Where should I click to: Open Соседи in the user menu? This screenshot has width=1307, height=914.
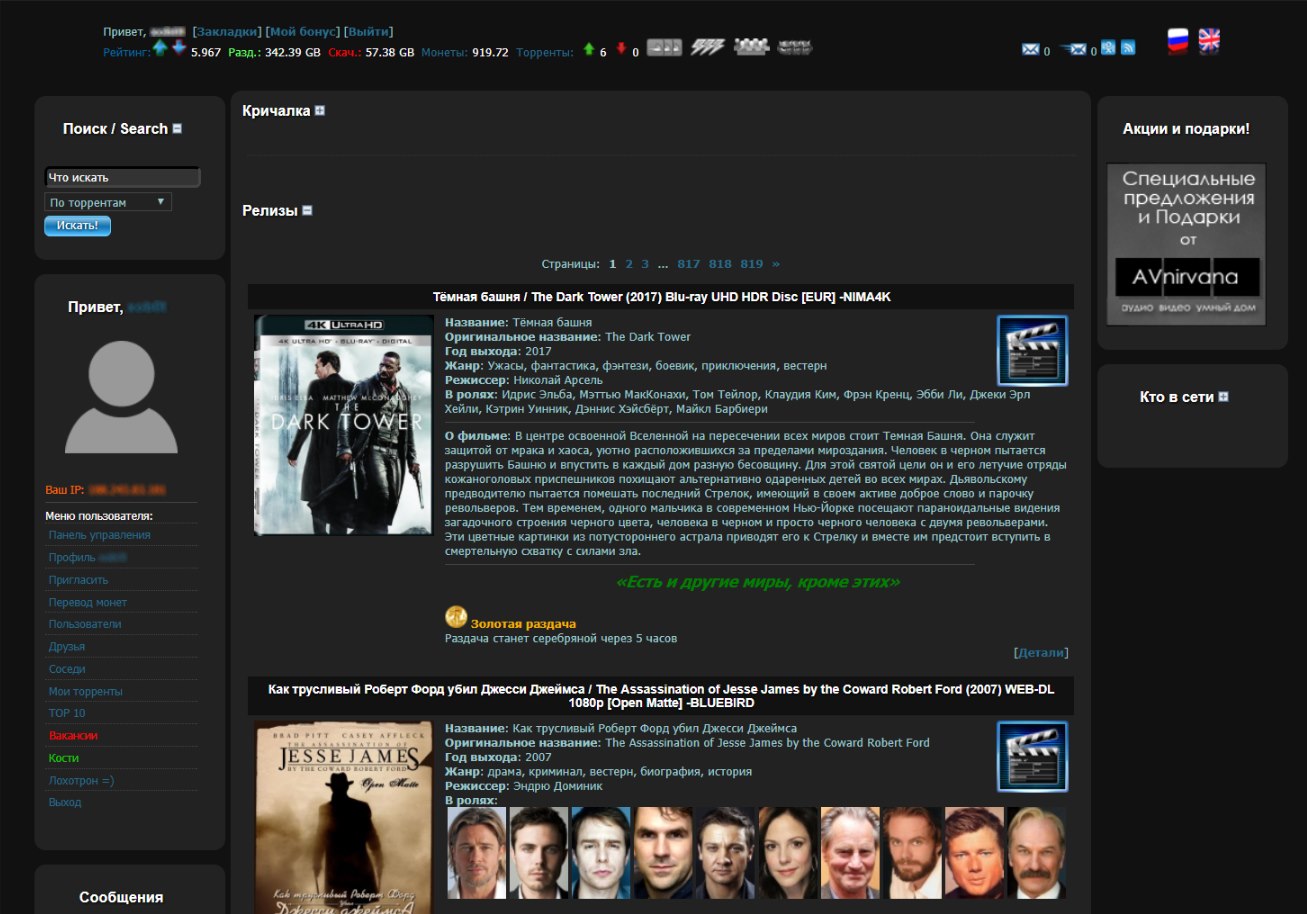coord(67,669)
